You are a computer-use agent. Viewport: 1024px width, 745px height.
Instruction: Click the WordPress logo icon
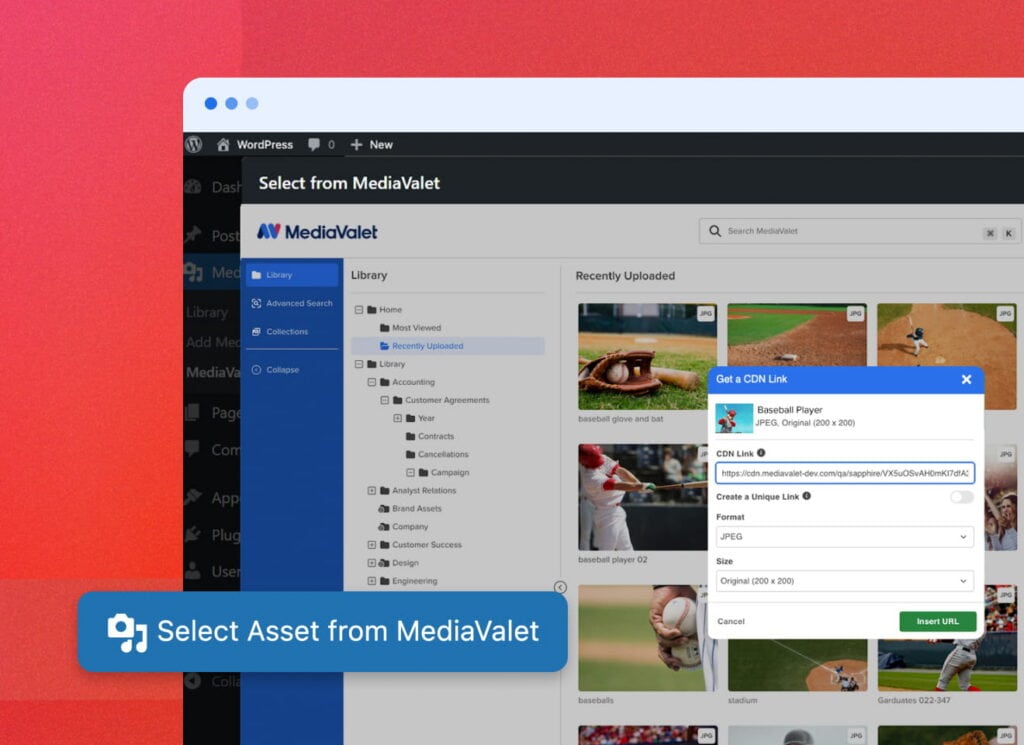click(193, 144)
